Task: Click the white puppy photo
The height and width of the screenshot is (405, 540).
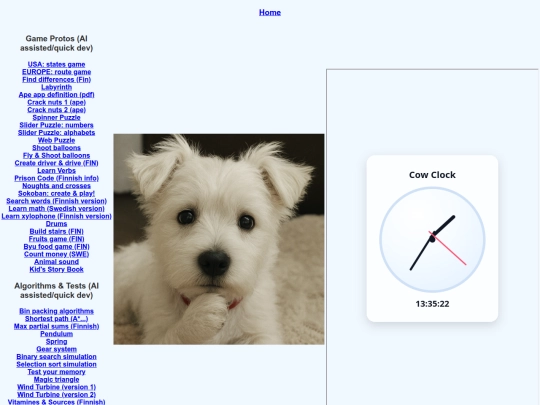Action: click(219, 239)
